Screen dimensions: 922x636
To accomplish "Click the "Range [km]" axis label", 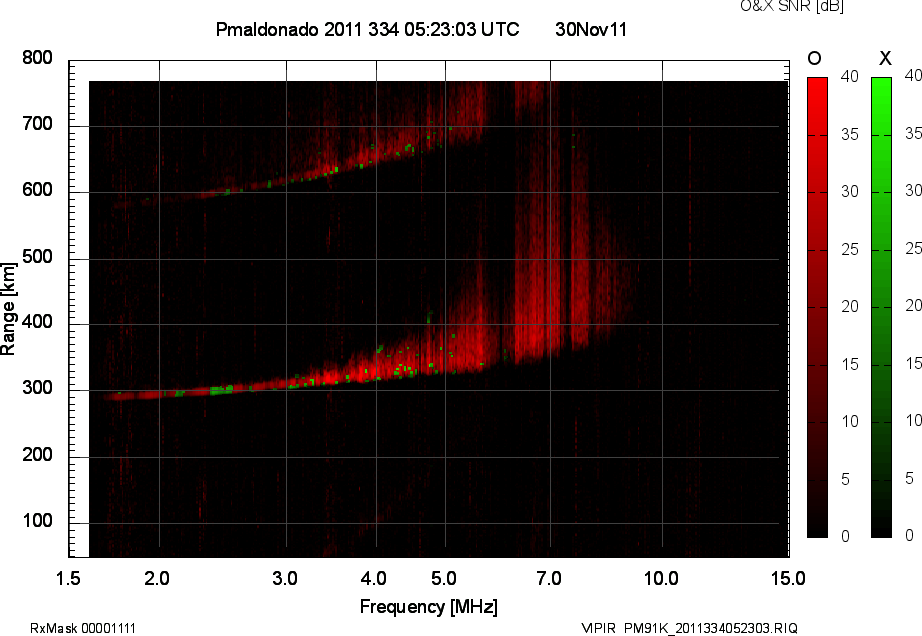I will pos(8,309).
